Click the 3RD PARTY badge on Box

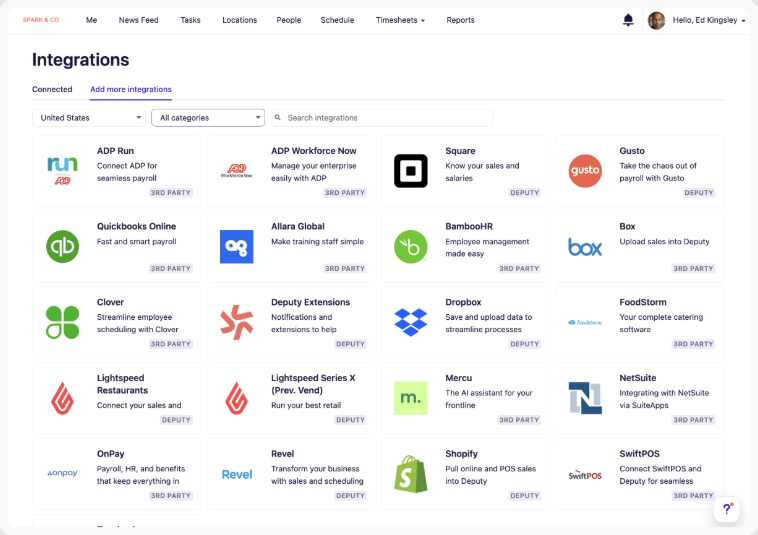(x=693, y=269)
